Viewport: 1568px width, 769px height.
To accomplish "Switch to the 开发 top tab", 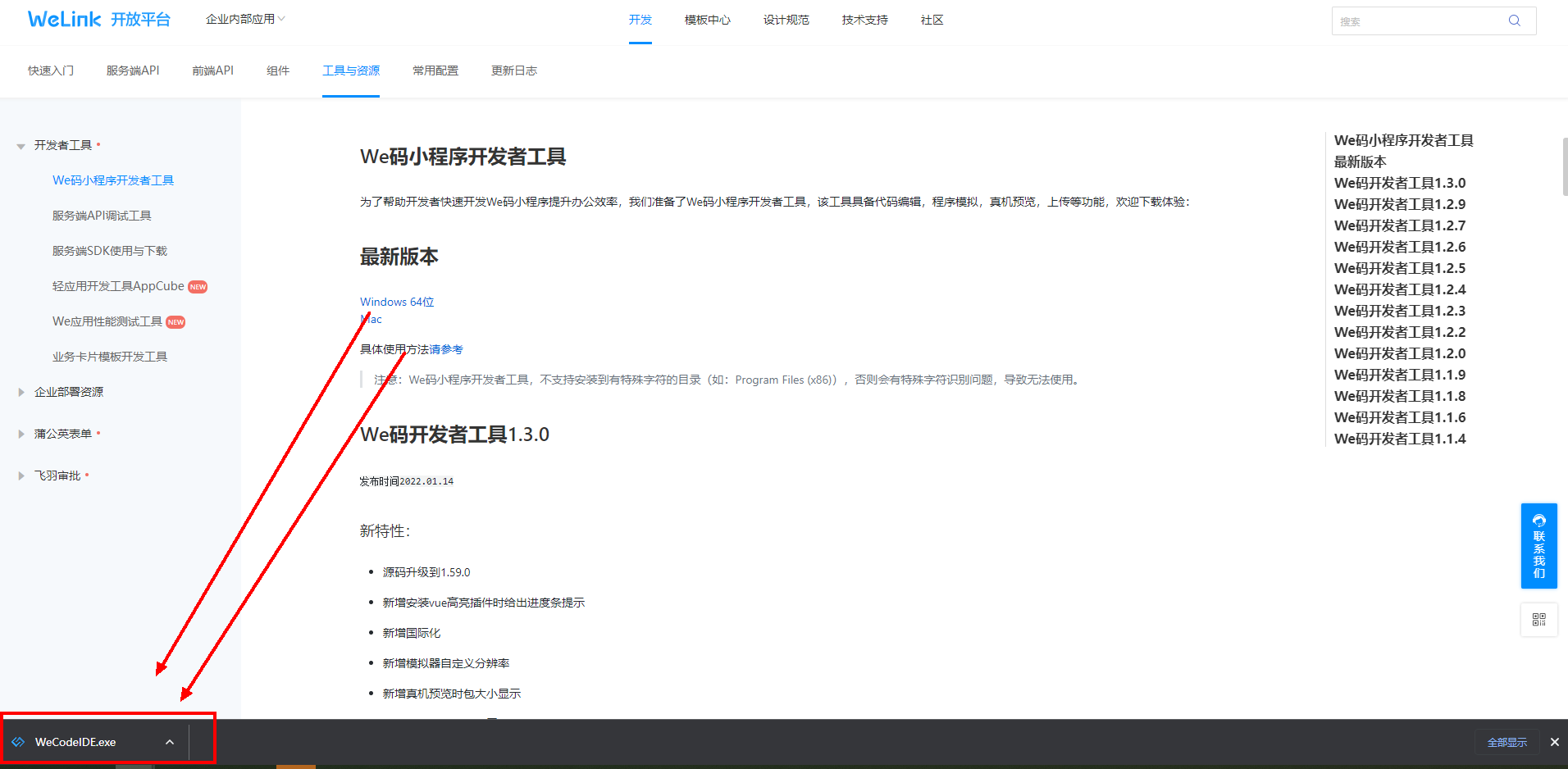I will (x=640, y=20).
